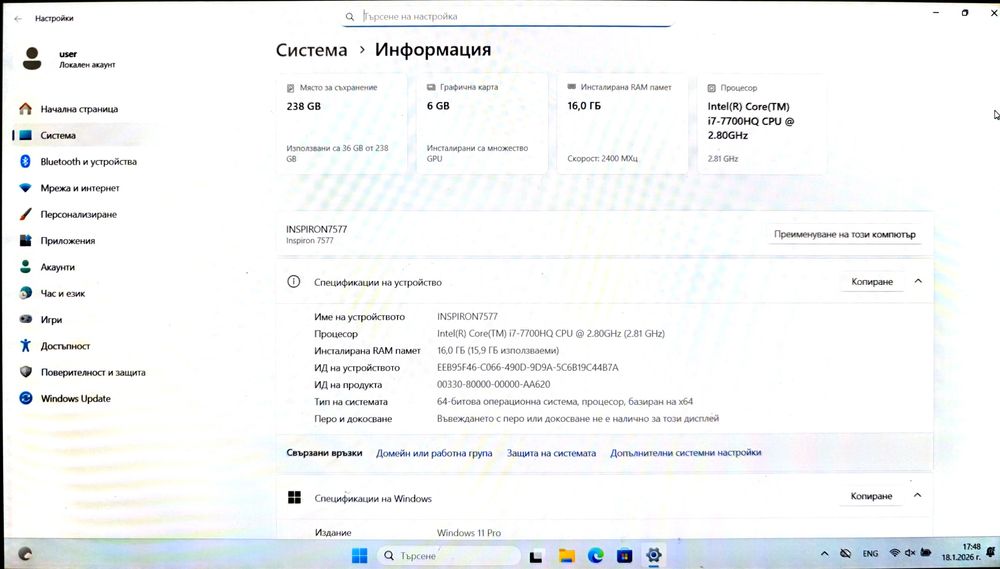Click the Час и език clock icon

26,293
